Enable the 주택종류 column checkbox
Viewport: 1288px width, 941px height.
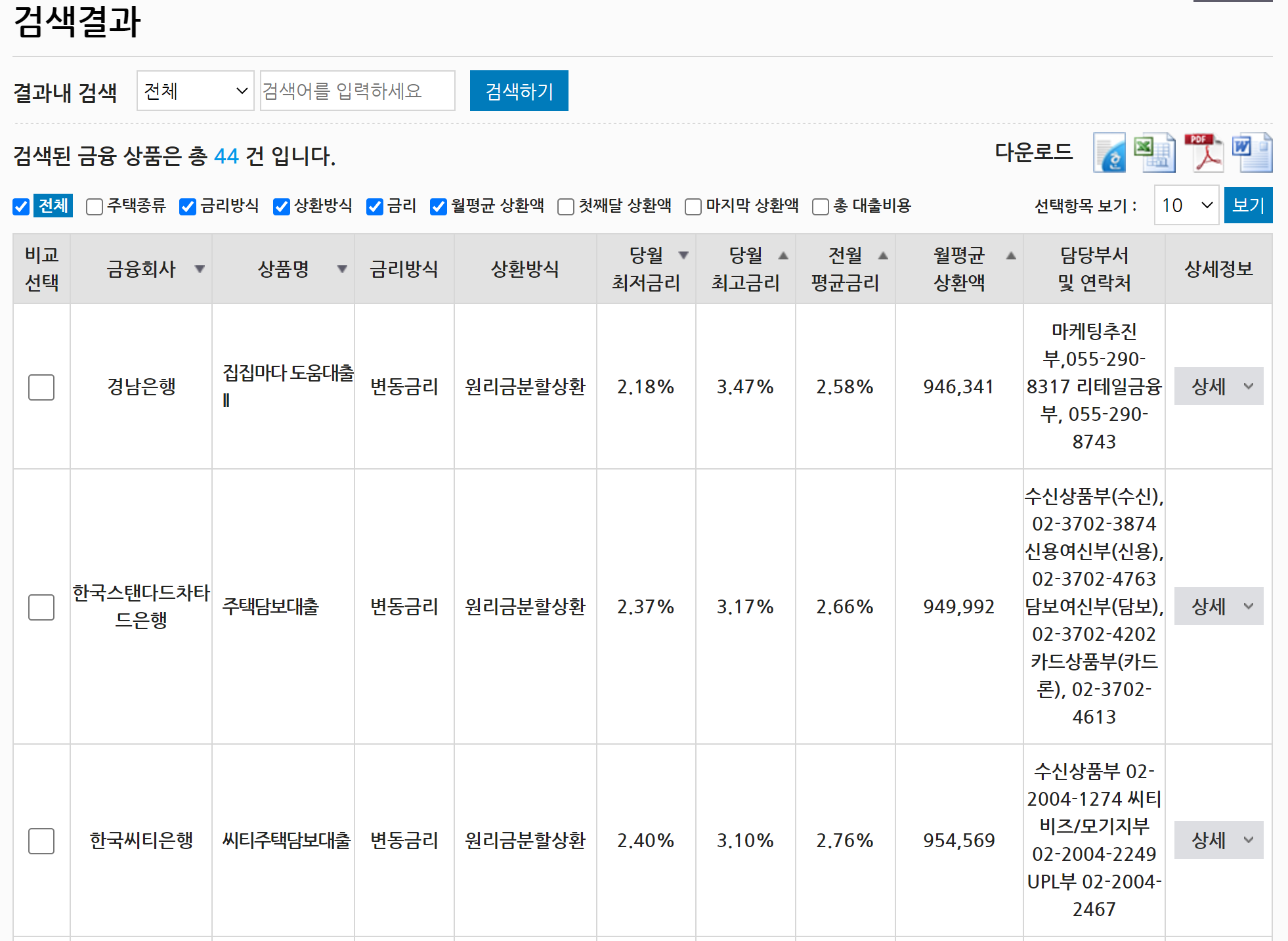point(95,207)
